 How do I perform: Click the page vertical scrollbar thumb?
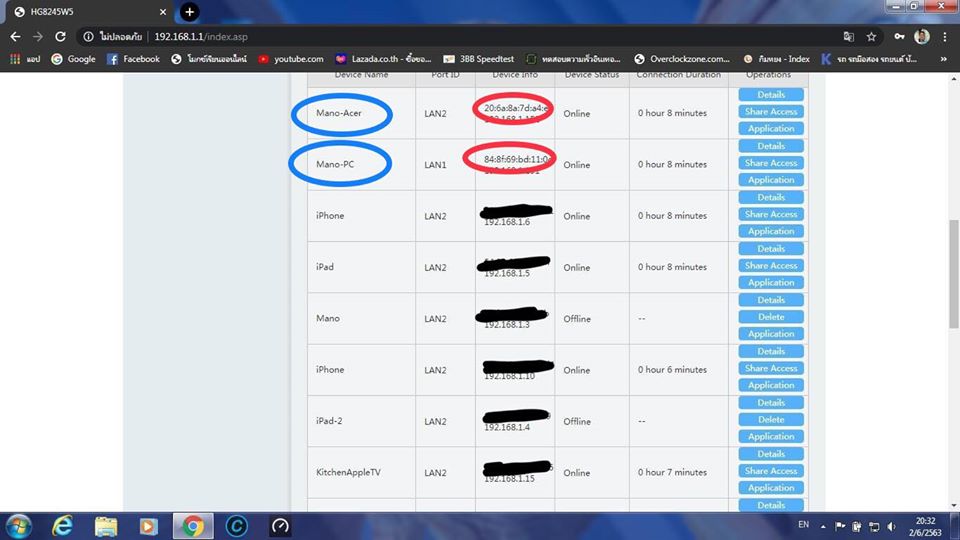(954, 274)
